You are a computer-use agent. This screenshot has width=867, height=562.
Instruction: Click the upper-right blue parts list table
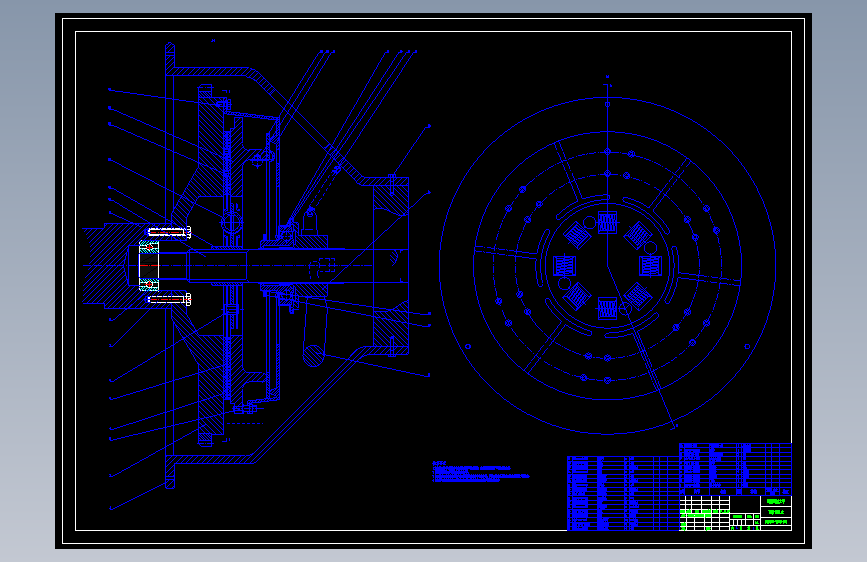coord(735,469)
